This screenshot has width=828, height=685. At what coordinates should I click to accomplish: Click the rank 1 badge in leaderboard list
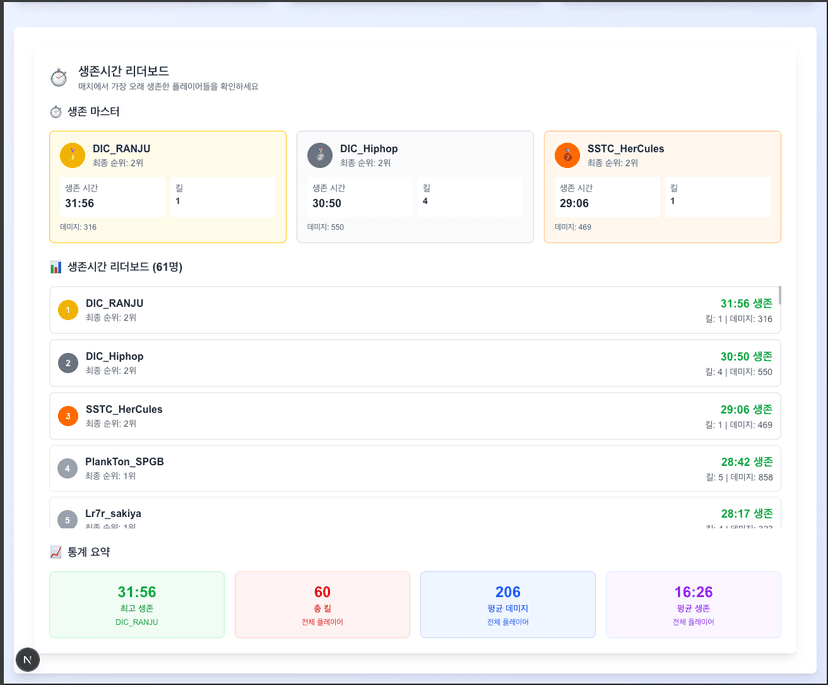click(68, 310)
